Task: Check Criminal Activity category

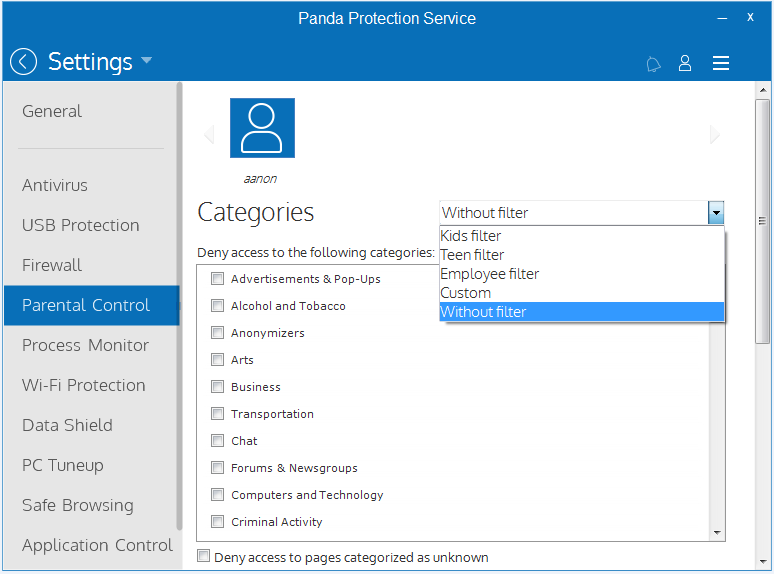Action: pos(217,522)
